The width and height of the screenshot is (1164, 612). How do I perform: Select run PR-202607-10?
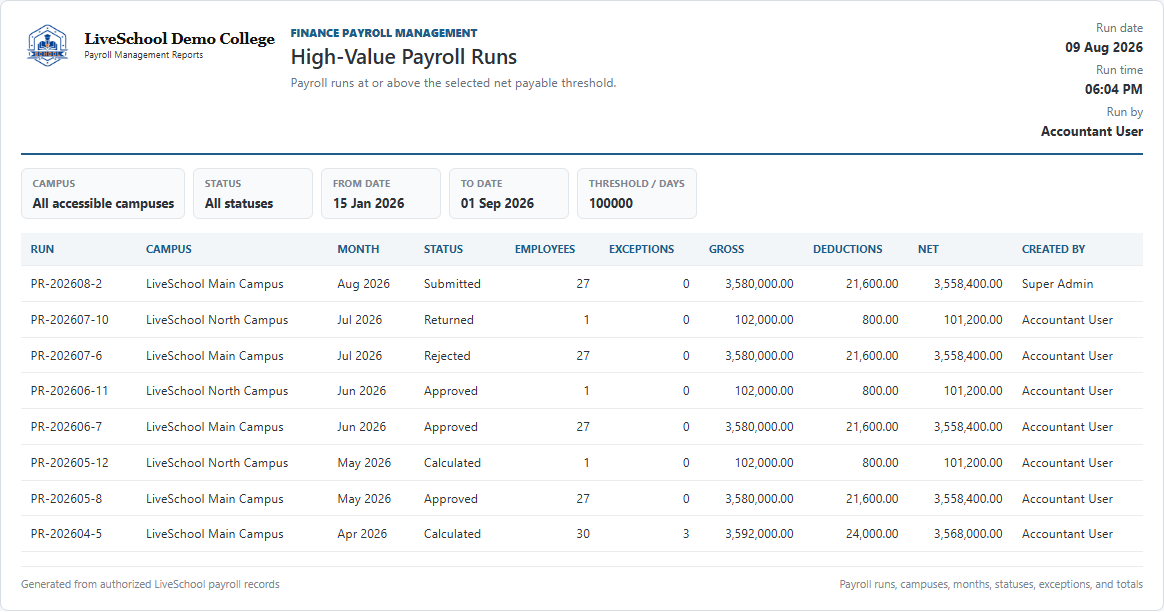click(x=69, y=320)
